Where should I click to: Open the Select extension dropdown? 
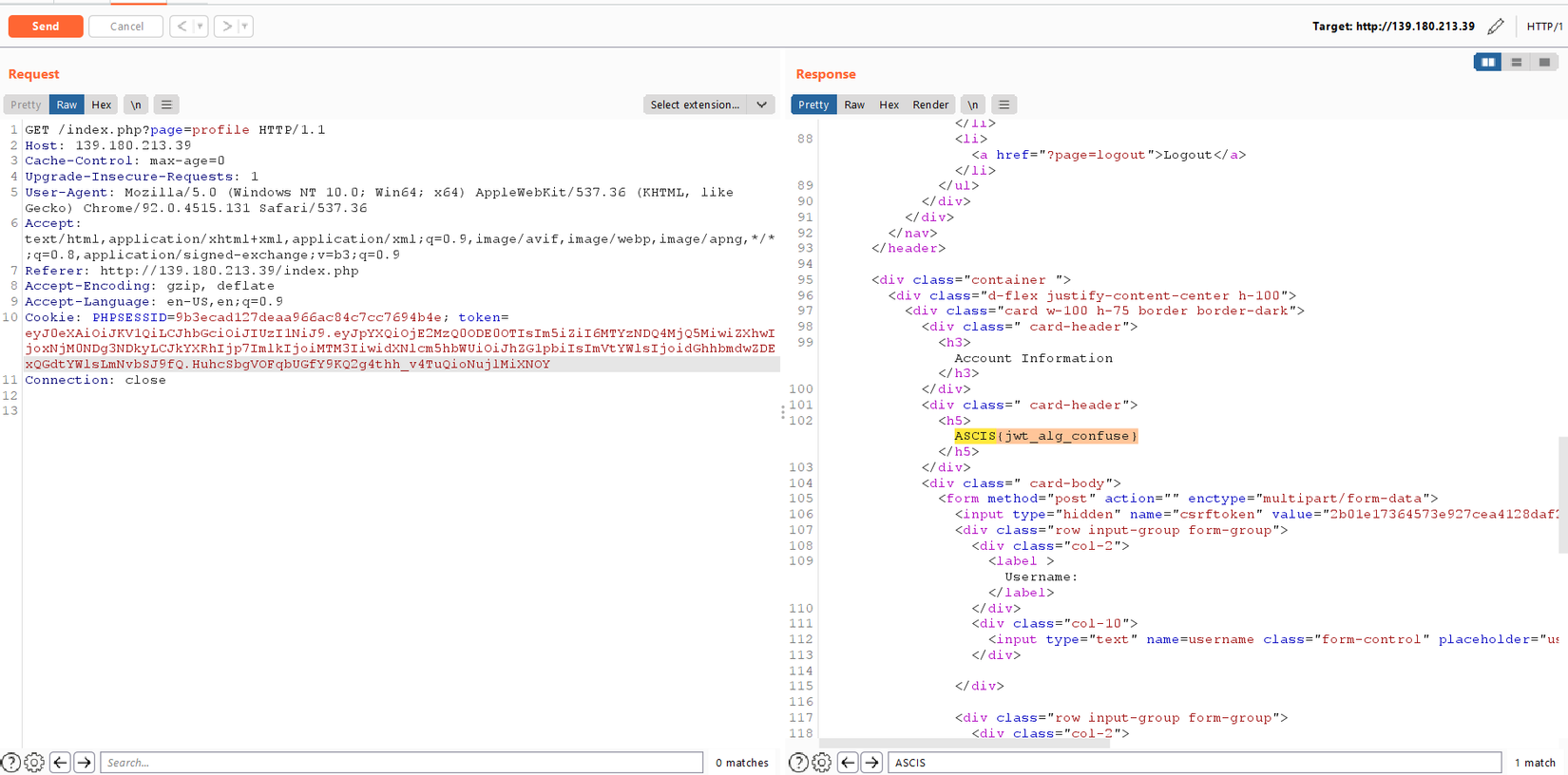coord(709,104)
